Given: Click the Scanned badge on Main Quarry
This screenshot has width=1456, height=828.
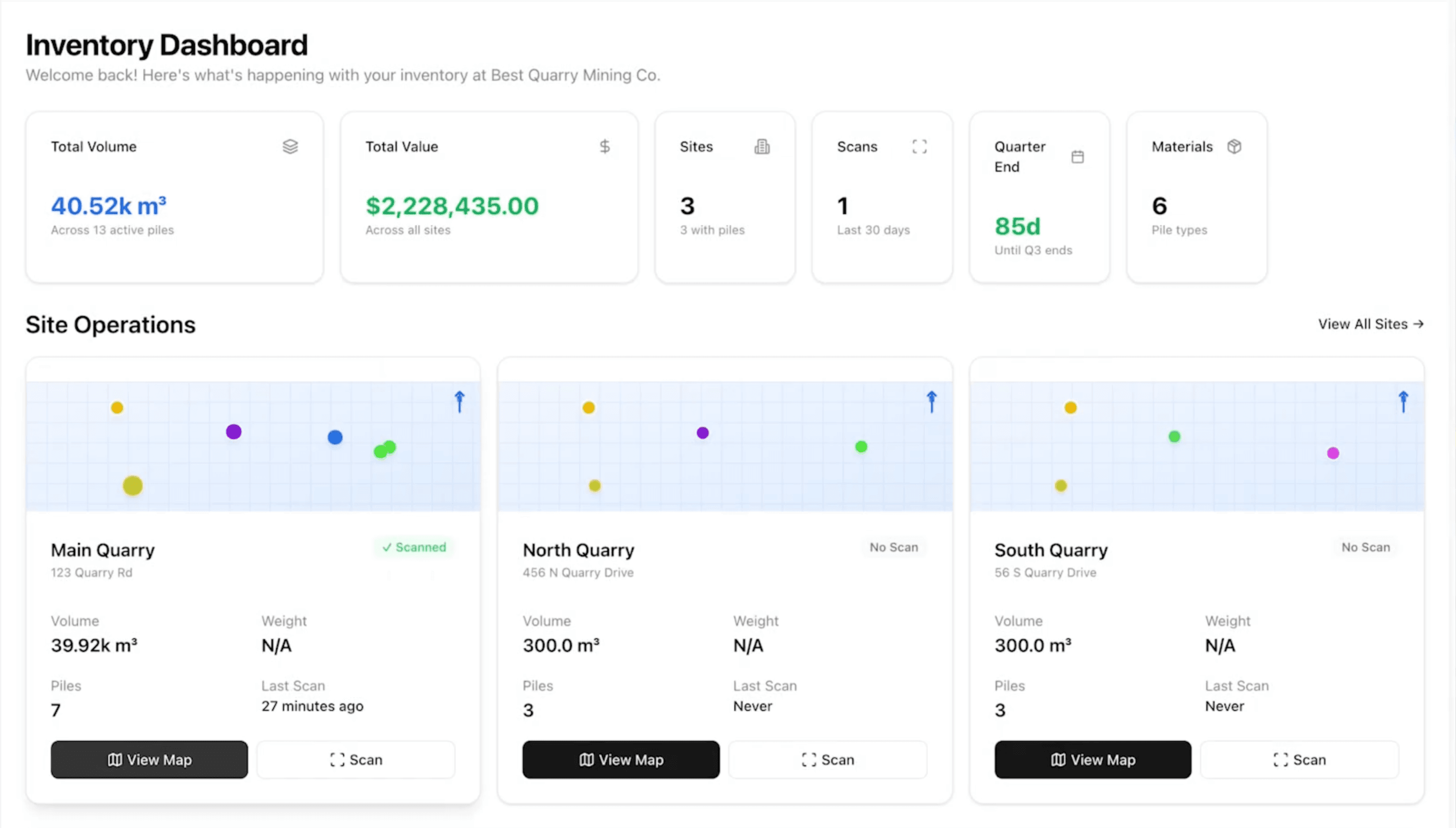Looking at the screenshot, I should (414, 547).
